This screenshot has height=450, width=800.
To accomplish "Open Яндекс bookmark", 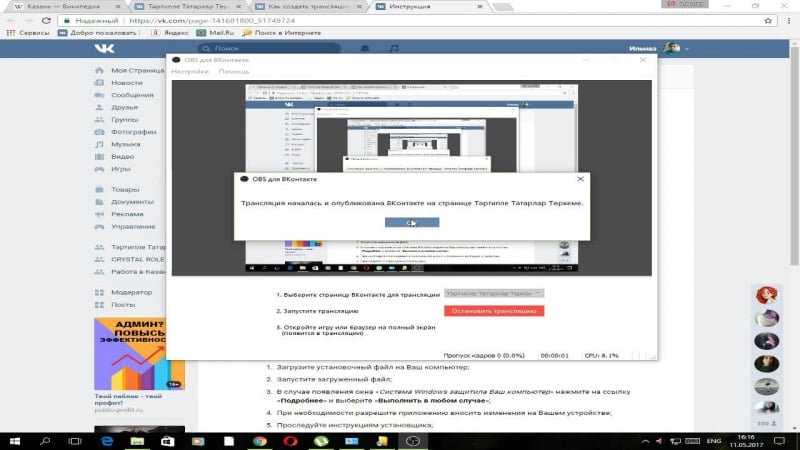I will coord(170,33).
